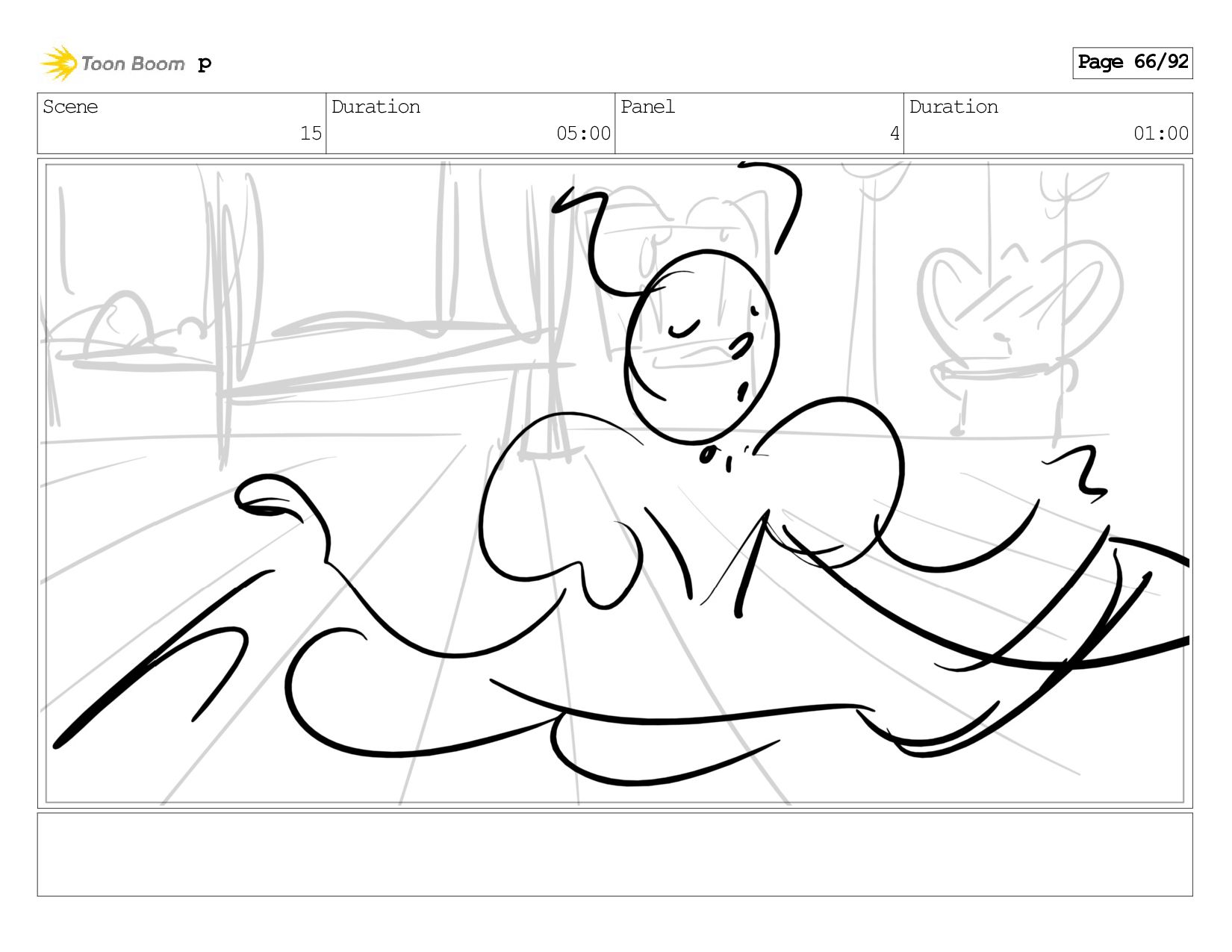Click the panel number value '4'
Screen dimensions: 1232x952
click(895, 134)
